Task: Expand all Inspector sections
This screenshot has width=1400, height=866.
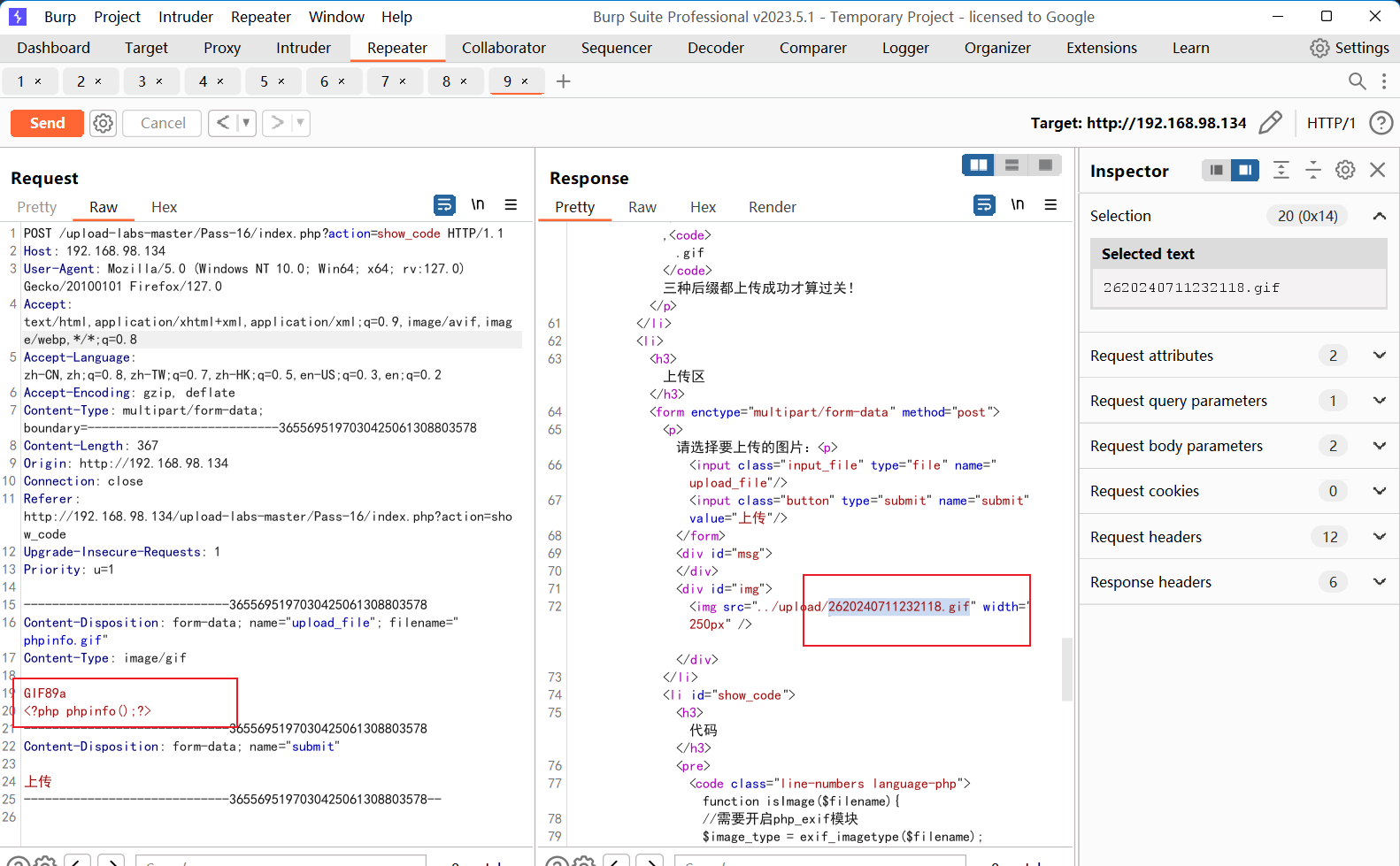Action: click(x=1281, y=170)
